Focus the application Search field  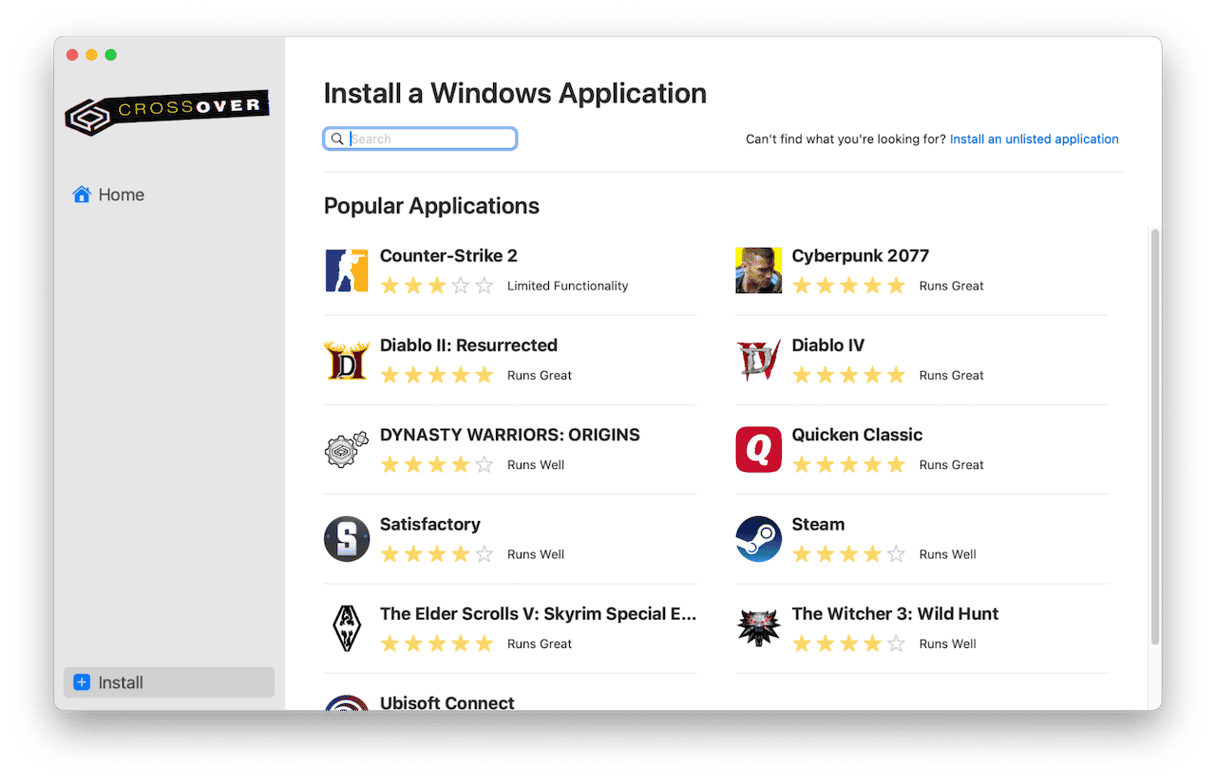click(430, 139)
